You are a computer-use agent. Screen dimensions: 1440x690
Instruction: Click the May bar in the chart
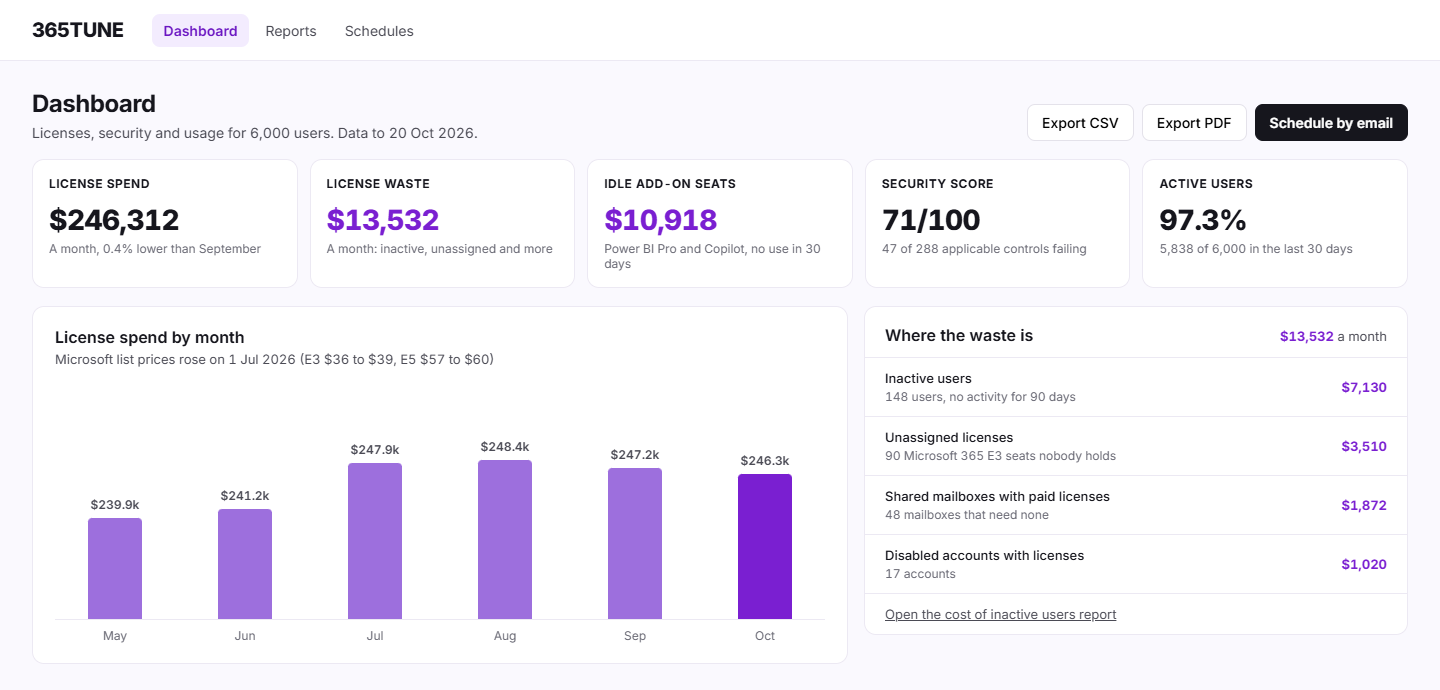pos(115,568)
